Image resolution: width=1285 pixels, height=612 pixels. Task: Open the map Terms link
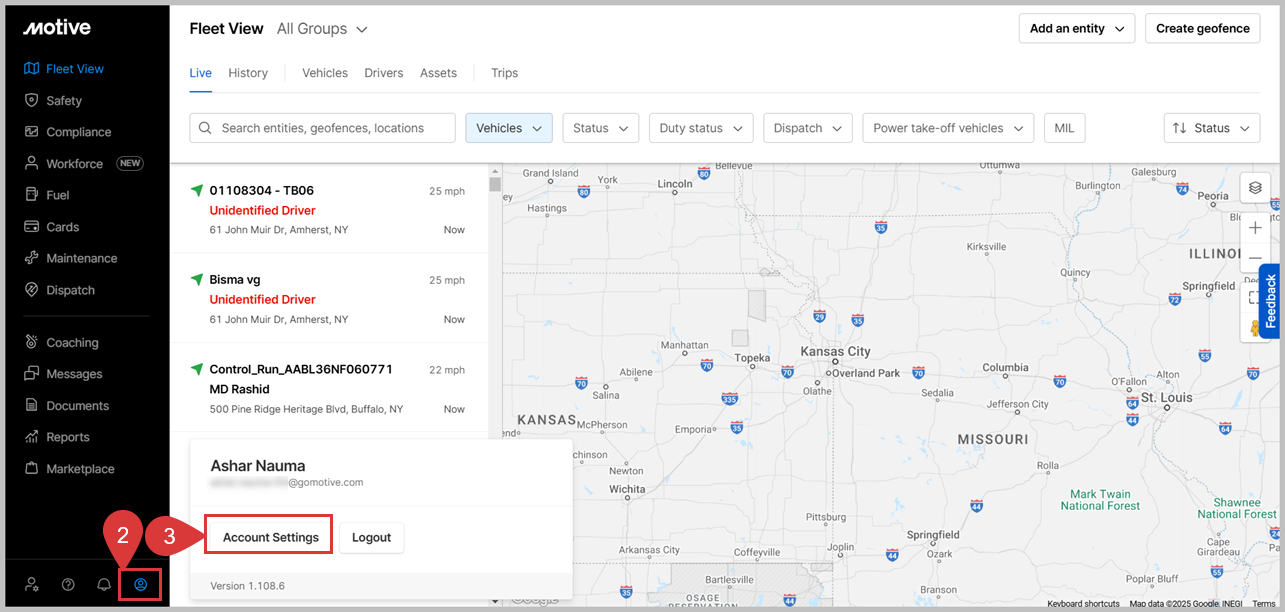tap(1263, 604)
